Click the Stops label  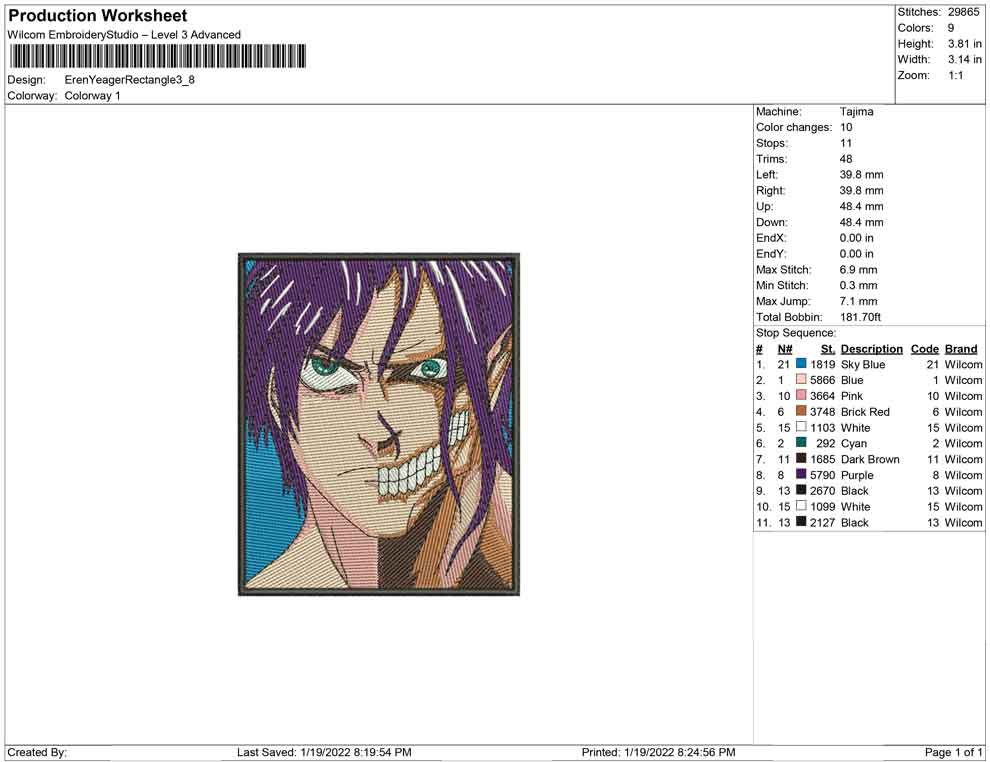tap(772, 143)
